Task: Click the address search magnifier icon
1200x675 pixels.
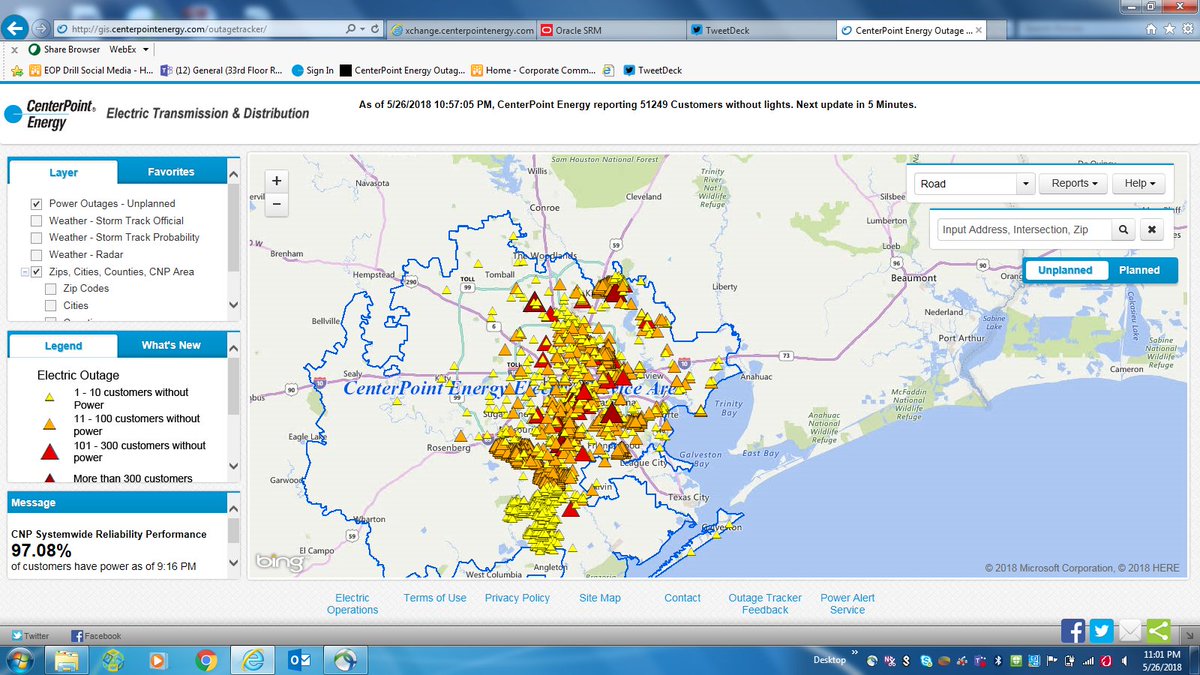Action: [1123, 230]
